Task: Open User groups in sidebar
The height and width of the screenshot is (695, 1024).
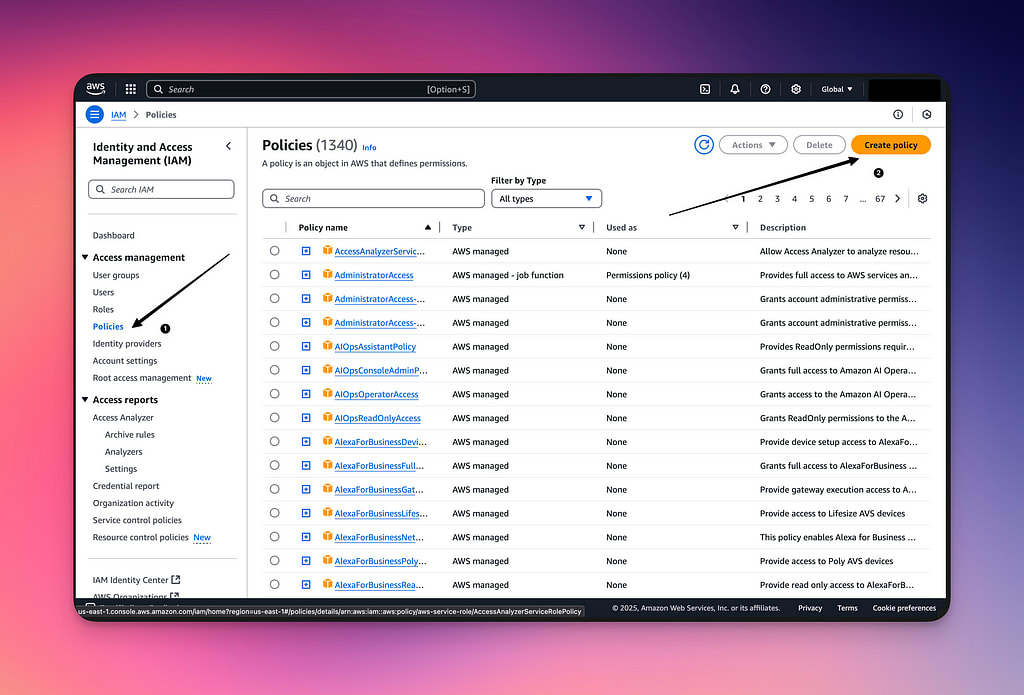Action: point(116,275)
